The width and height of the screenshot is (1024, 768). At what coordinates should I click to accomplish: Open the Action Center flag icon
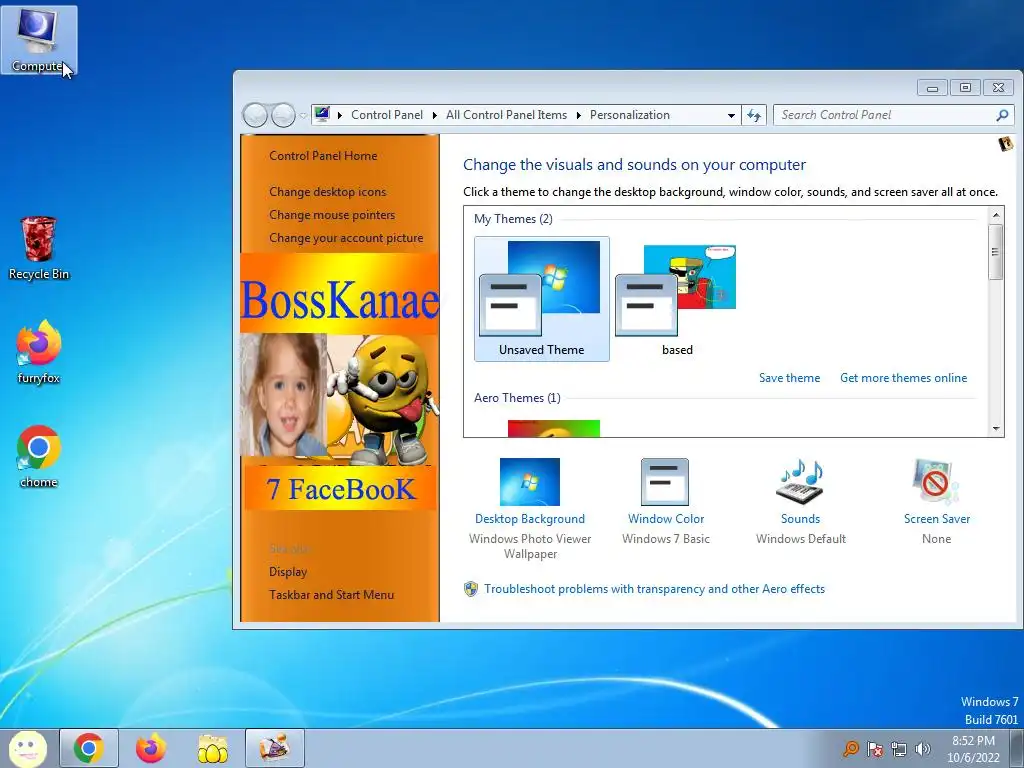[x=874, y=748]
